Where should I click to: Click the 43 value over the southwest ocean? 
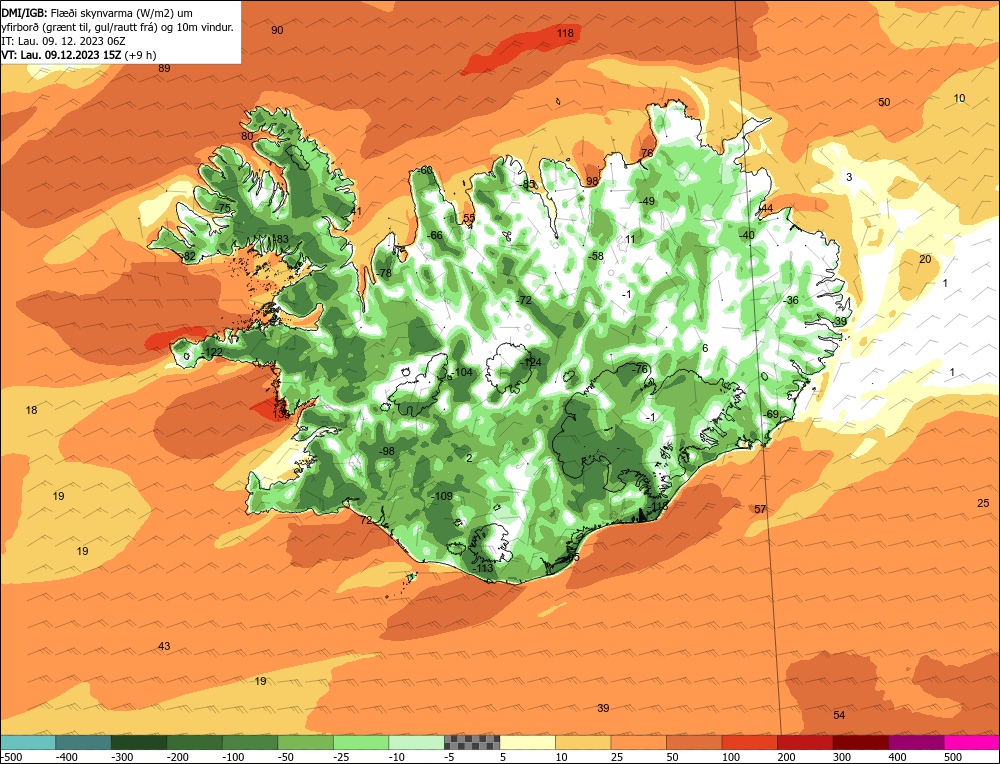click(164, 646)
